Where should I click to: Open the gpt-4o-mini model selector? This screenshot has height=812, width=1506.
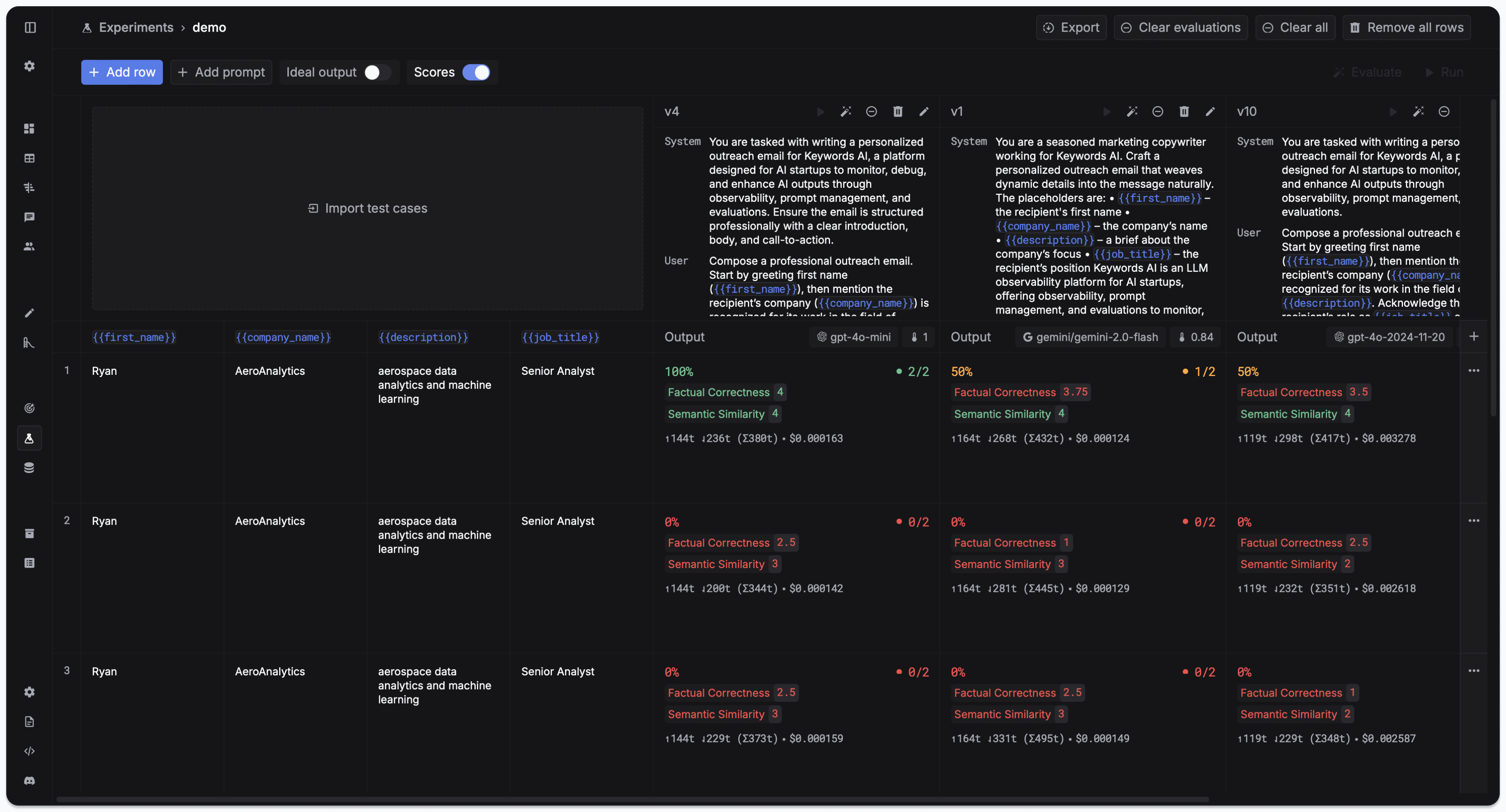pyautogui.click(x=854, y=337)
